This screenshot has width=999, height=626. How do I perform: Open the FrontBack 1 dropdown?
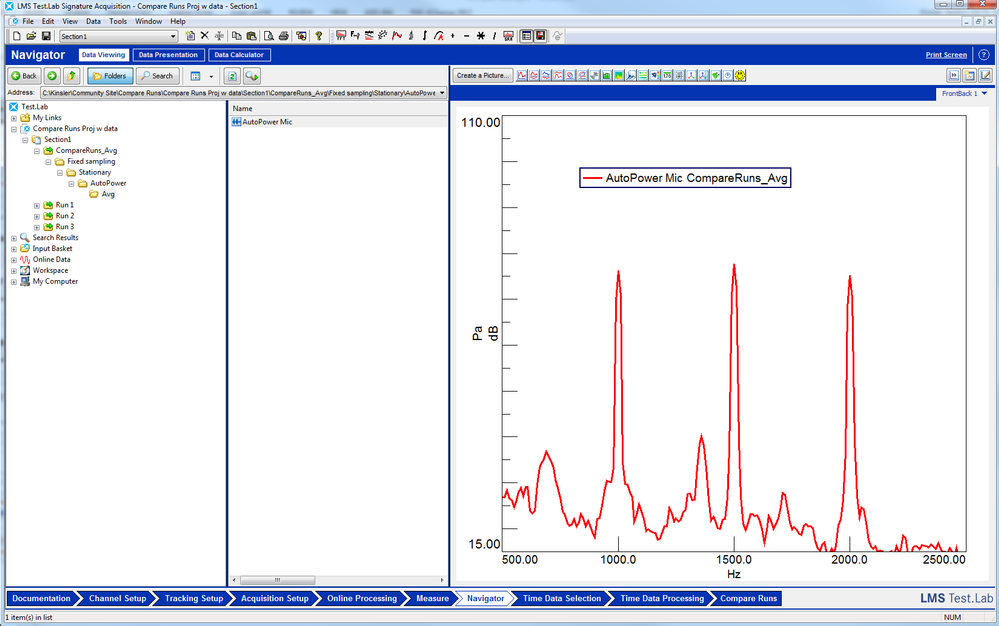click(984, 94)
